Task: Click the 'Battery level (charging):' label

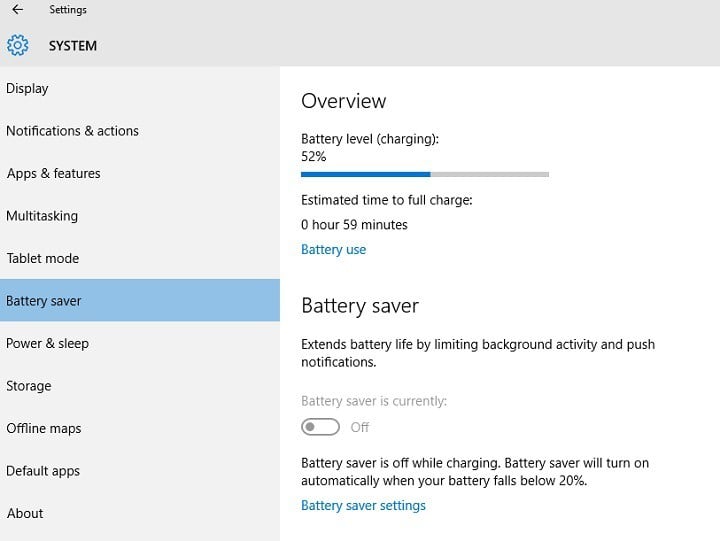Action: pyautogui.click(x=370, y=139)
